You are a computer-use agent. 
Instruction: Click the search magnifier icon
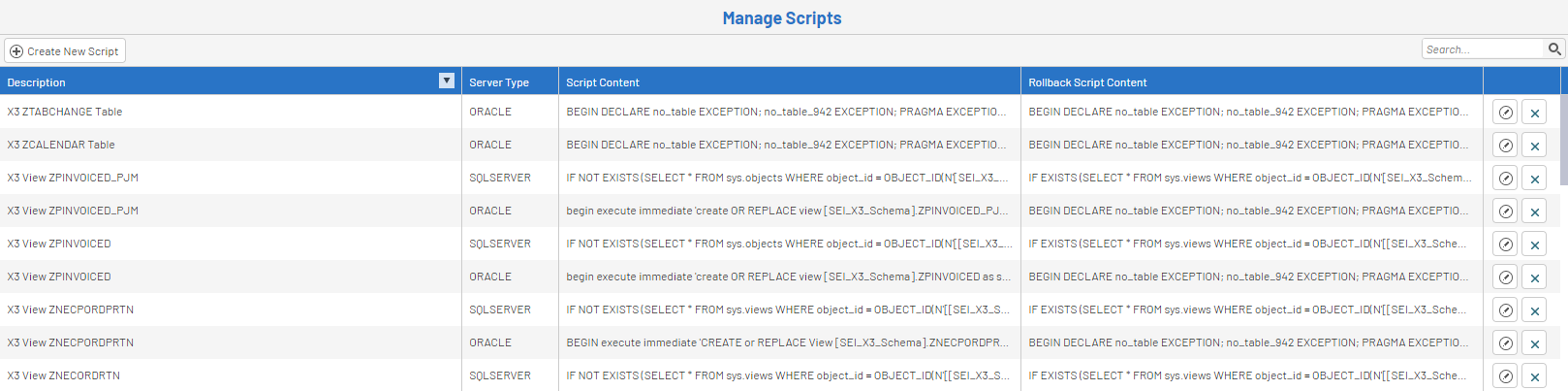[1554, 49]
